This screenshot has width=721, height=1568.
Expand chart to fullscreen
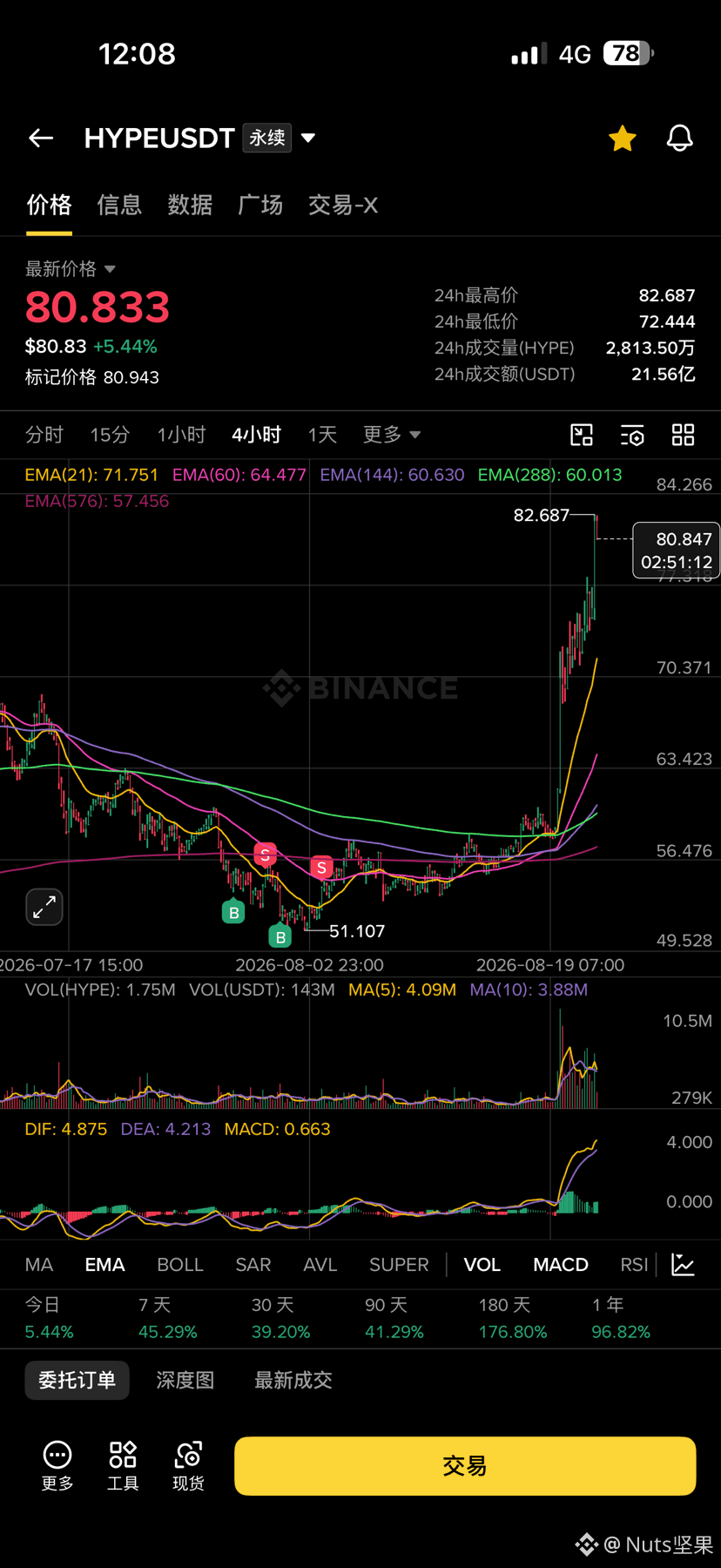tap(44, 907)
